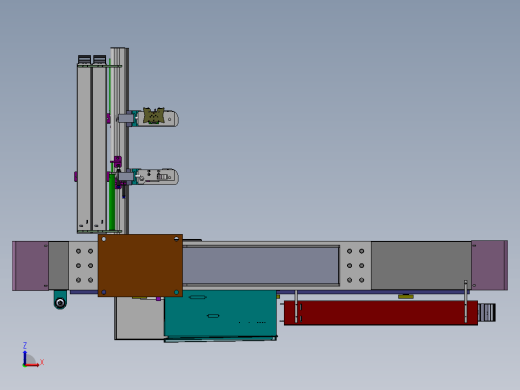Select the dark red cylinder body
Viewport: 520px width, 390px height.
coord(381,313)
